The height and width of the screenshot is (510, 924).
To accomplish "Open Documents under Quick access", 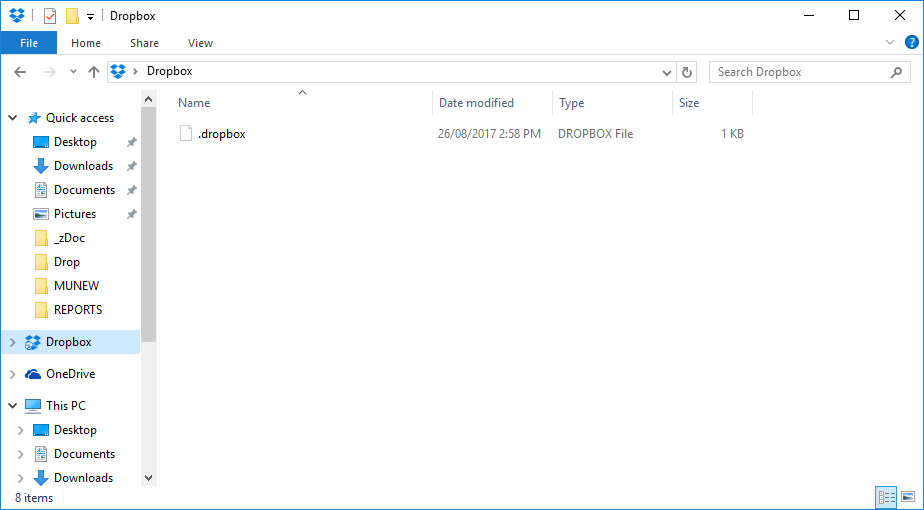I will (84, 190).
